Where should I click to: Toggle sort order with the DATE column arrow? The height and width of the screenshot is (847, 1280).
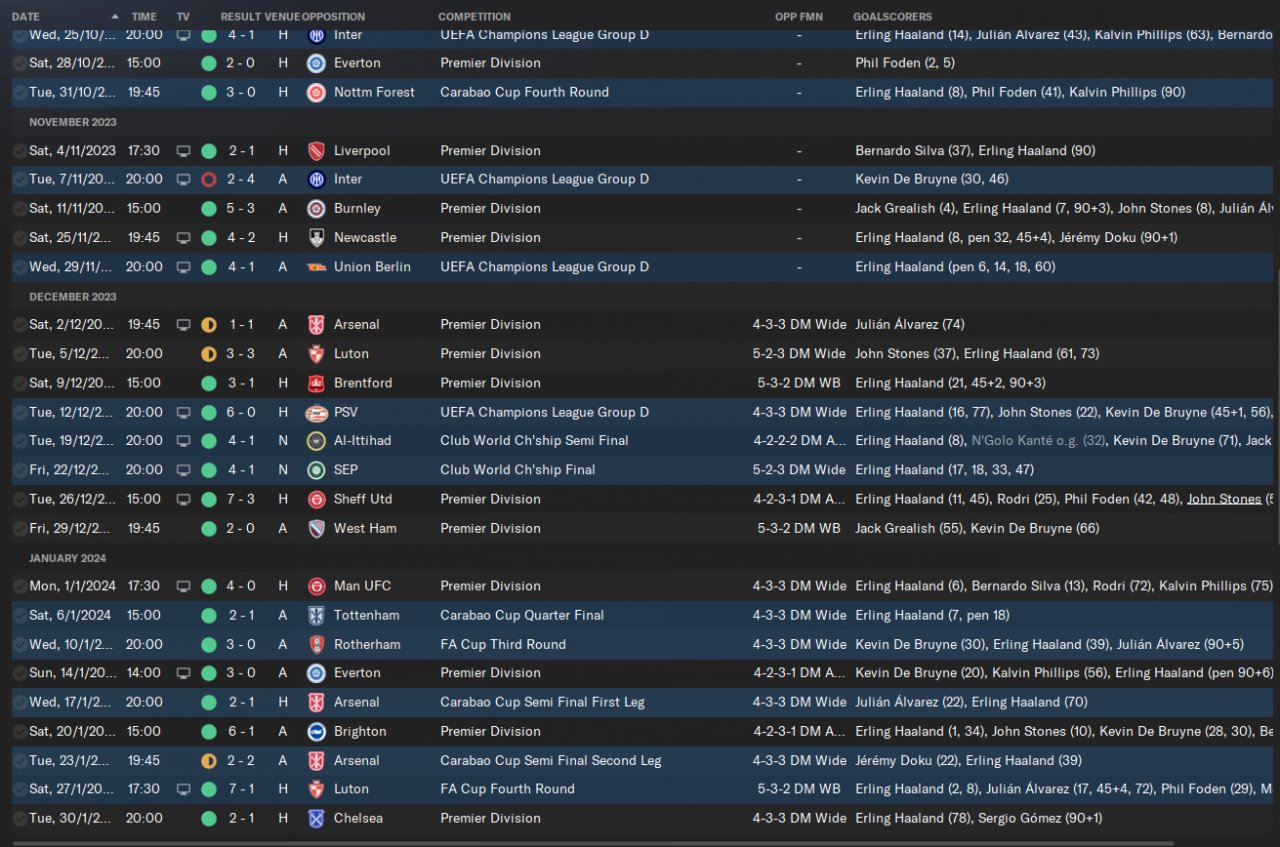[114, 17]
